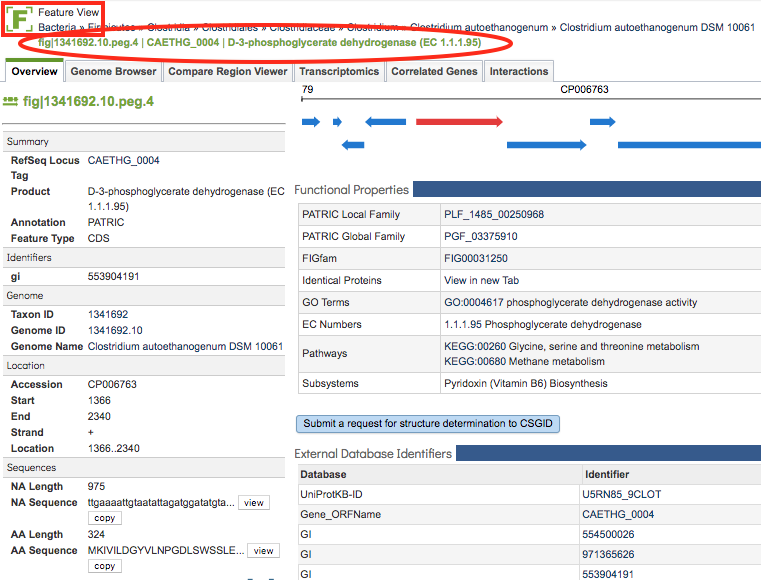This screenshot has height=580, width=761.
Task: Open Clostridium autoethanogenum DSM 10061 breadcrumb link
Action: click(x=657, y=27)
